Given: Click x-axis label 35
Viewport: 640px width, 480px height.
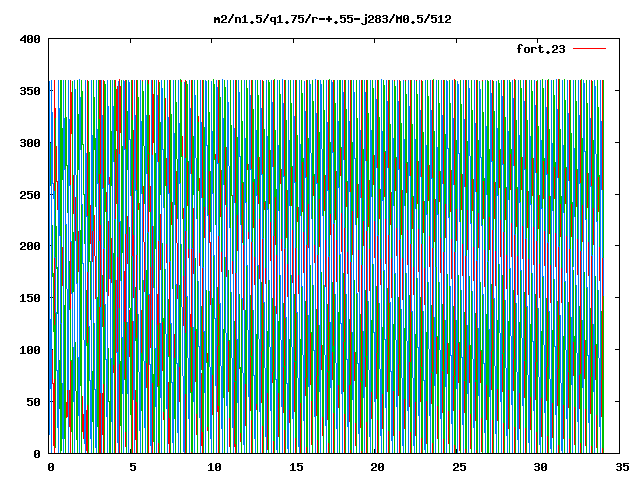Looking at the screenshot, I should pos(622,467).
